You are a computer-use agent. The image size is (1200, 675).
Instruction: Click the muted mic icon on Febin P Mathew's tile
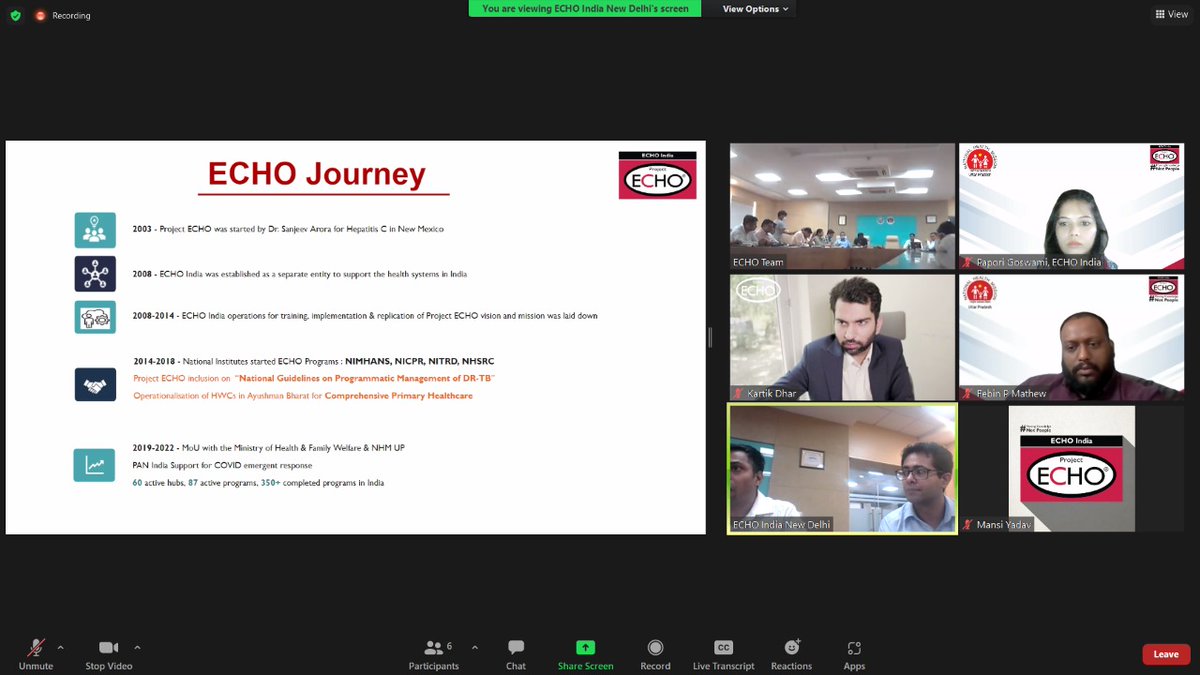(x=968, y=394)
